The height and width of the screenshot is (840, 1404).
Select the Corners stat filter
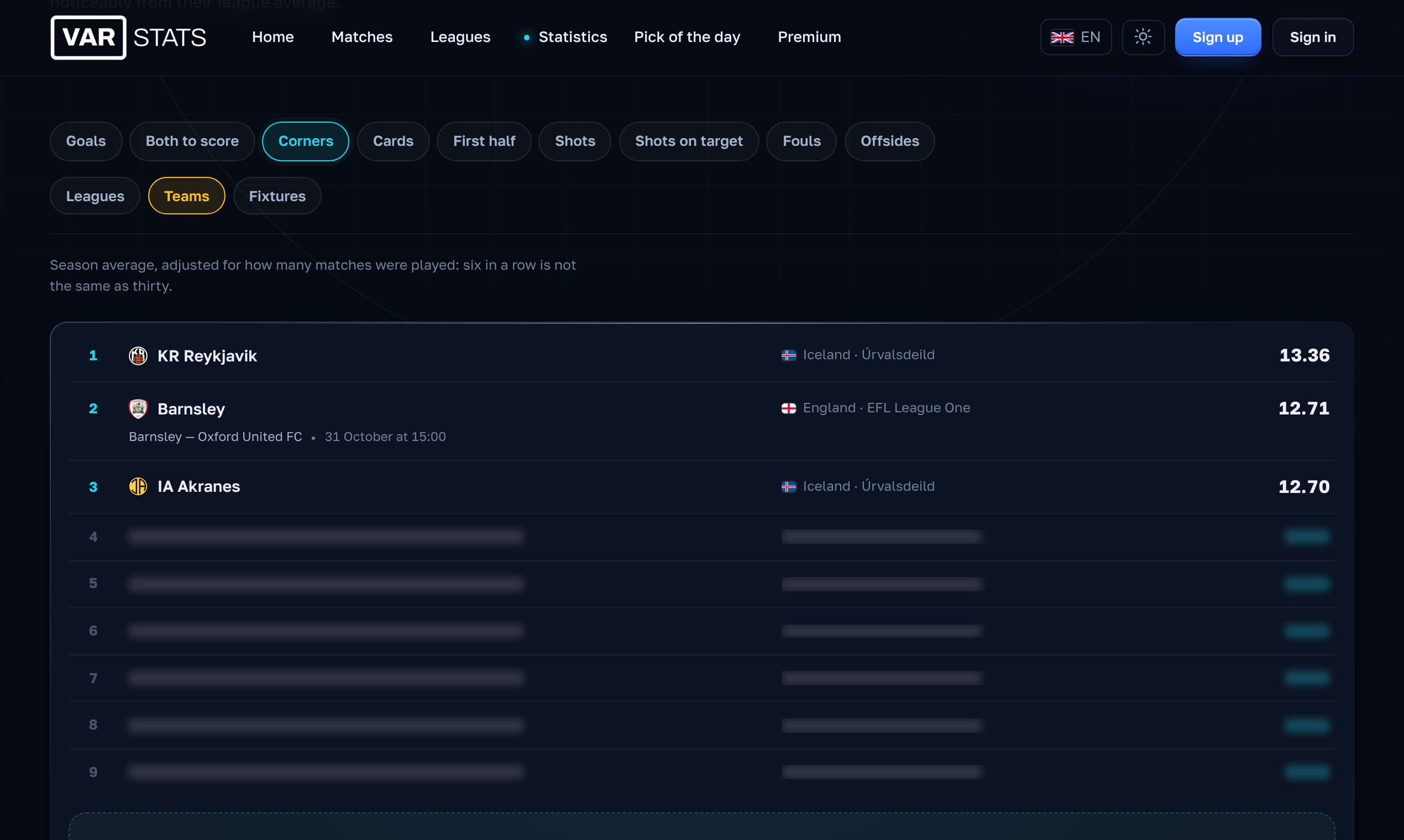(x=306, y=141)
